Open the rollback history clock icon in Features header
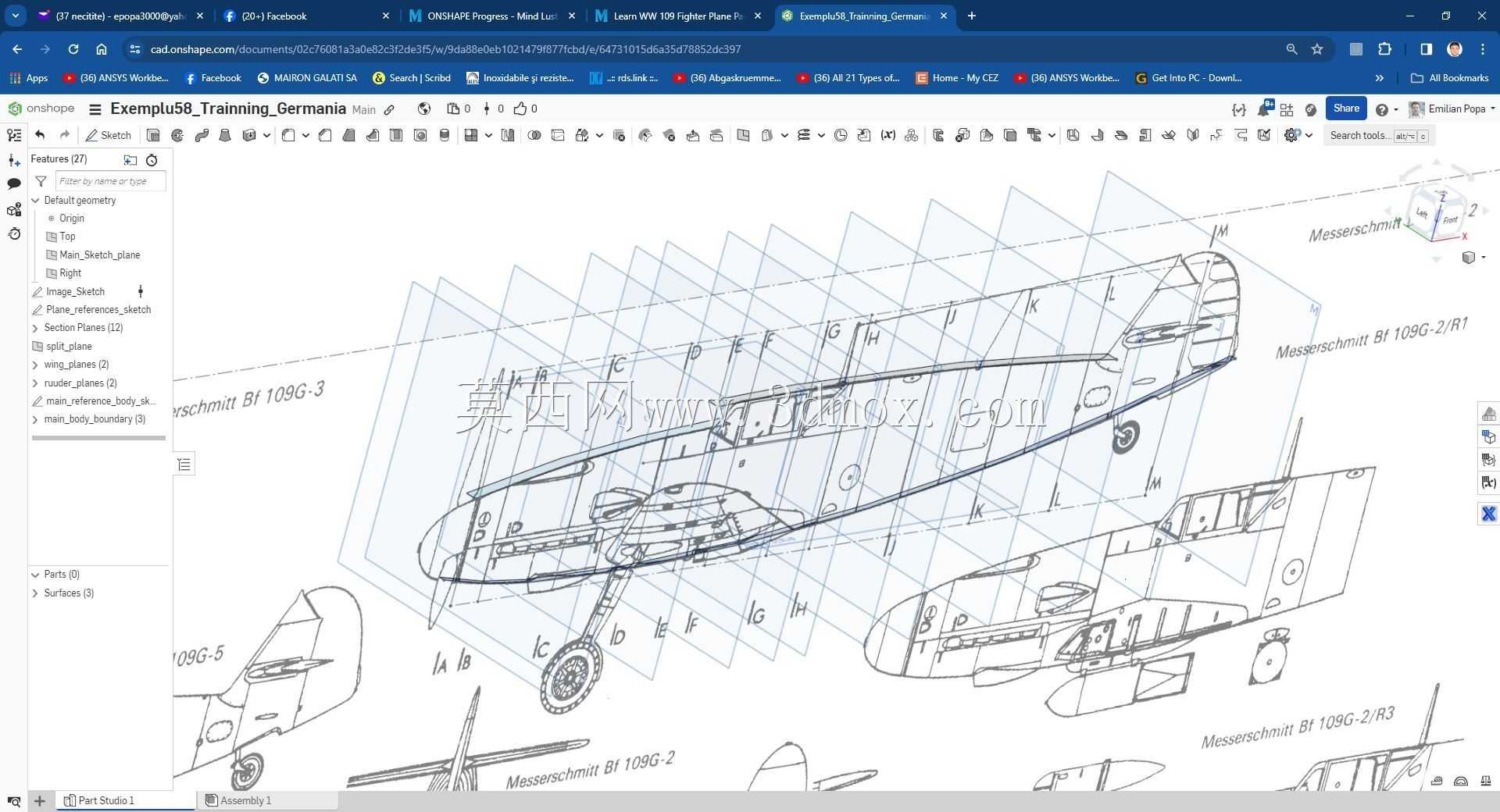Viewport: 1500px width, 812px height. [x=152, y=160]
